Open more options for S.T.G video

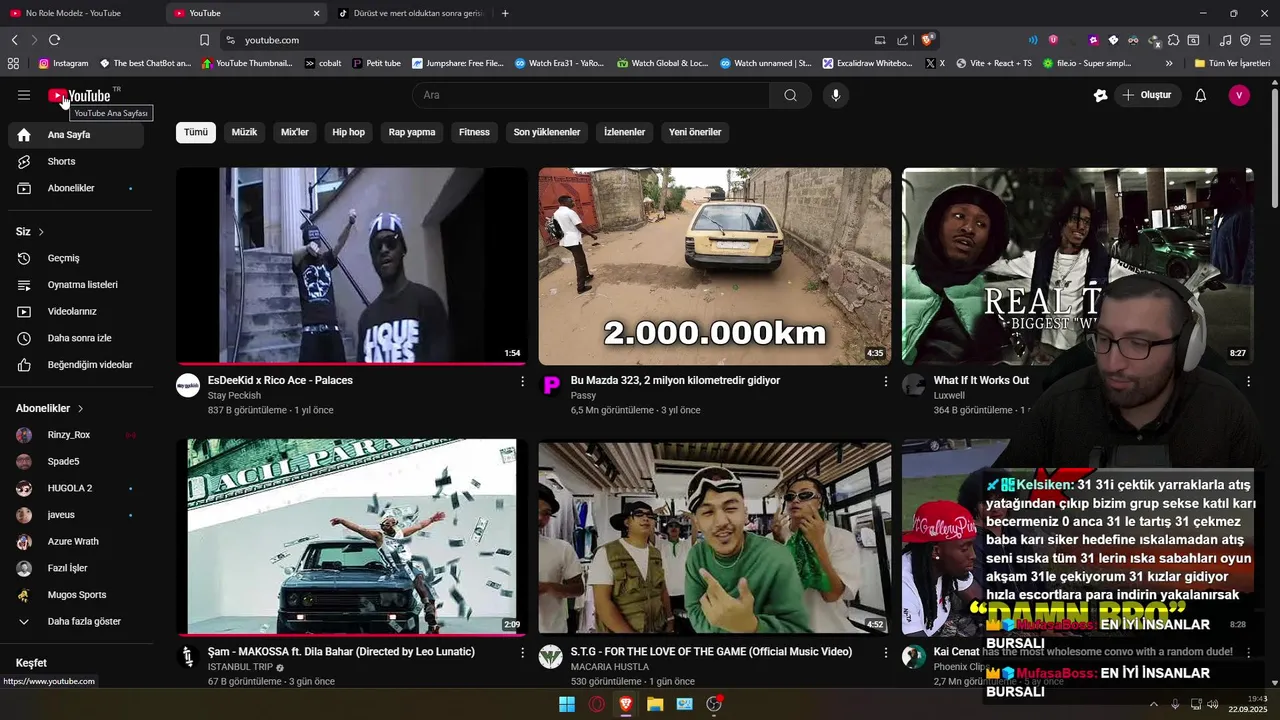coord(885,652)
